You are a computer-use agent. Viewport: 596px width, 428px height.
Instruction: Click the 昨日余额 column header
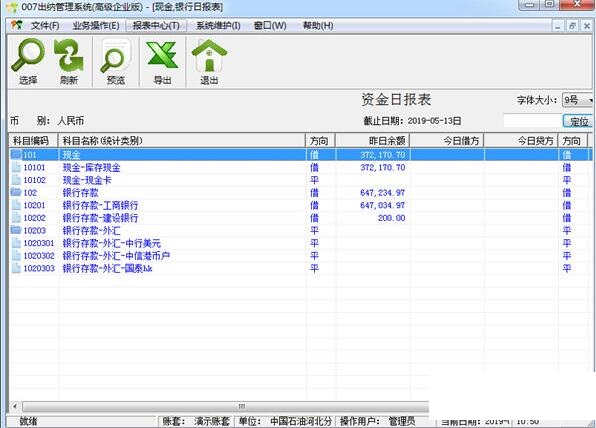coord(372,141)
